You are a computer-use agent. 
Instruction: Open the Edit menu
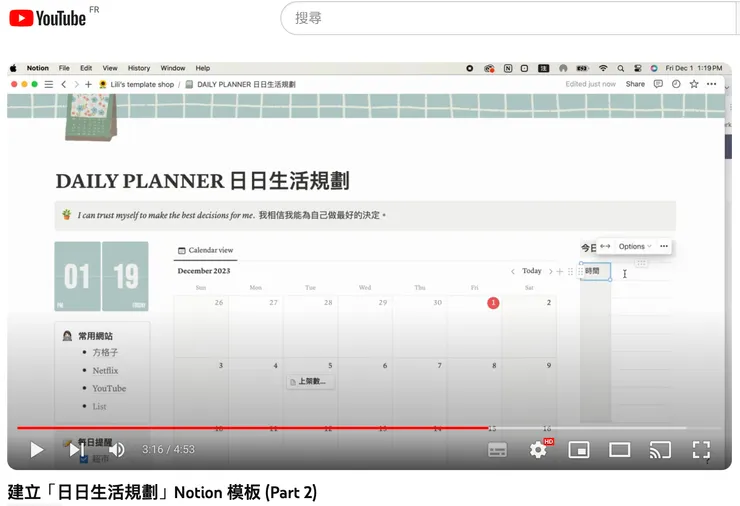86,68
